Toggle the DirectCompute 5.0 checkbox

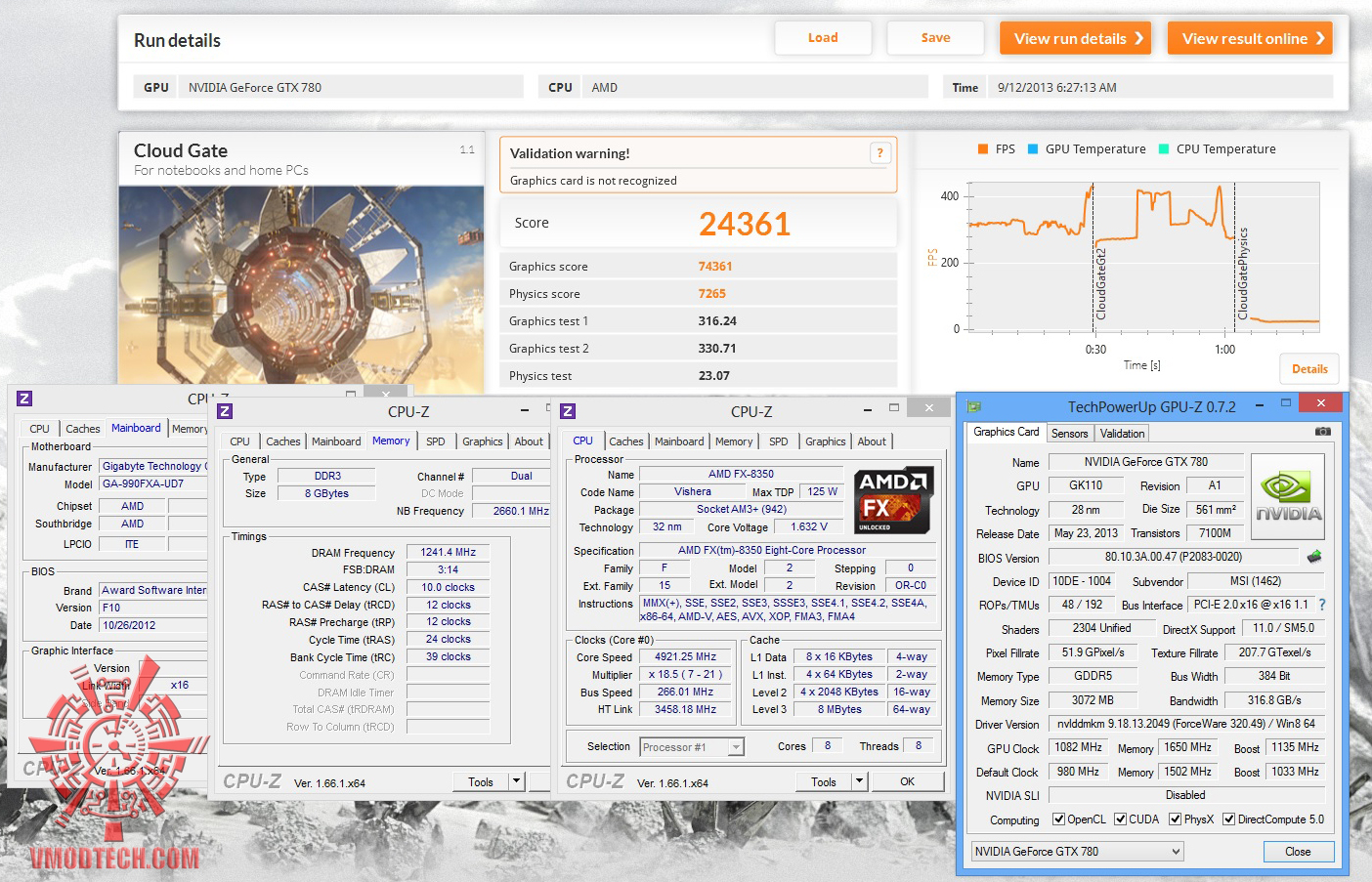point(1228,819)
